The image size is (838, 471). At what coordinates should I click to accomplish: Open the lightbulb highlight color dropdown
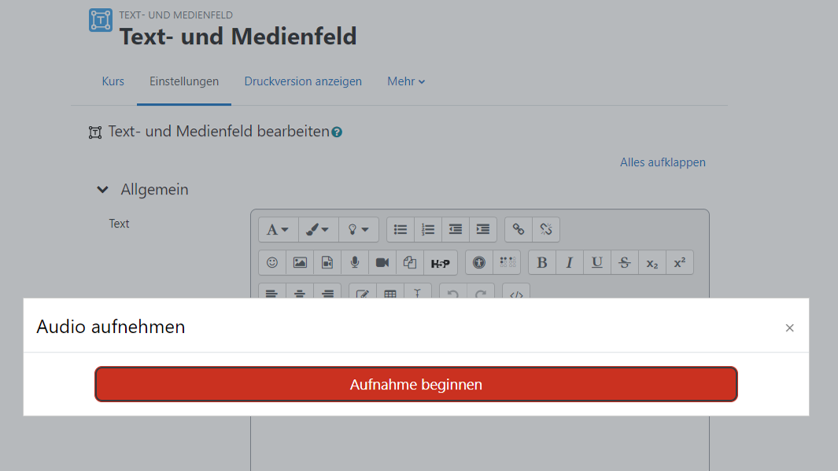point(358,230)
